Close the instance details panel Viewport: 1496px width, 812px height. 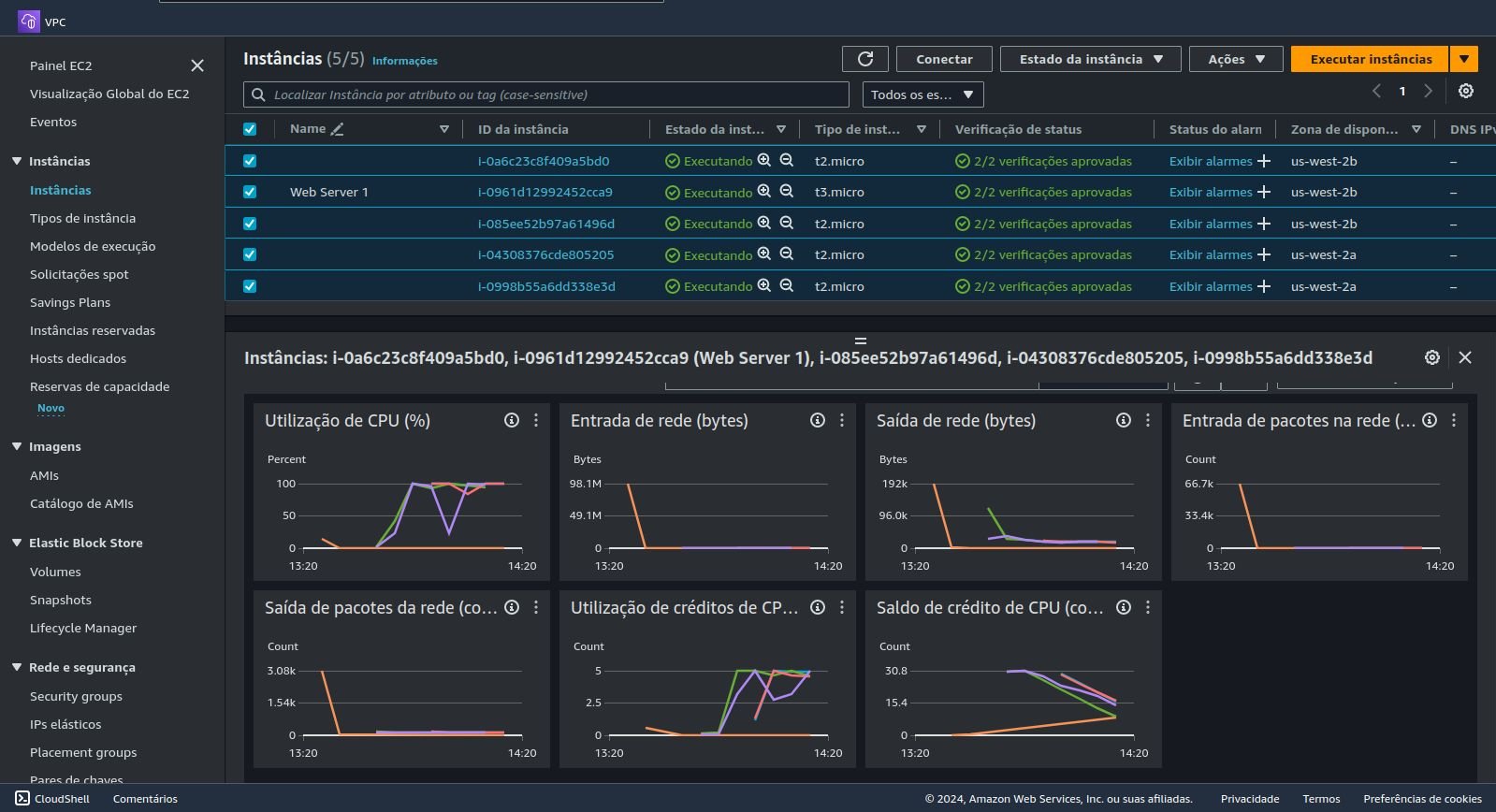pyautogui.click(x=1465, y=357)
